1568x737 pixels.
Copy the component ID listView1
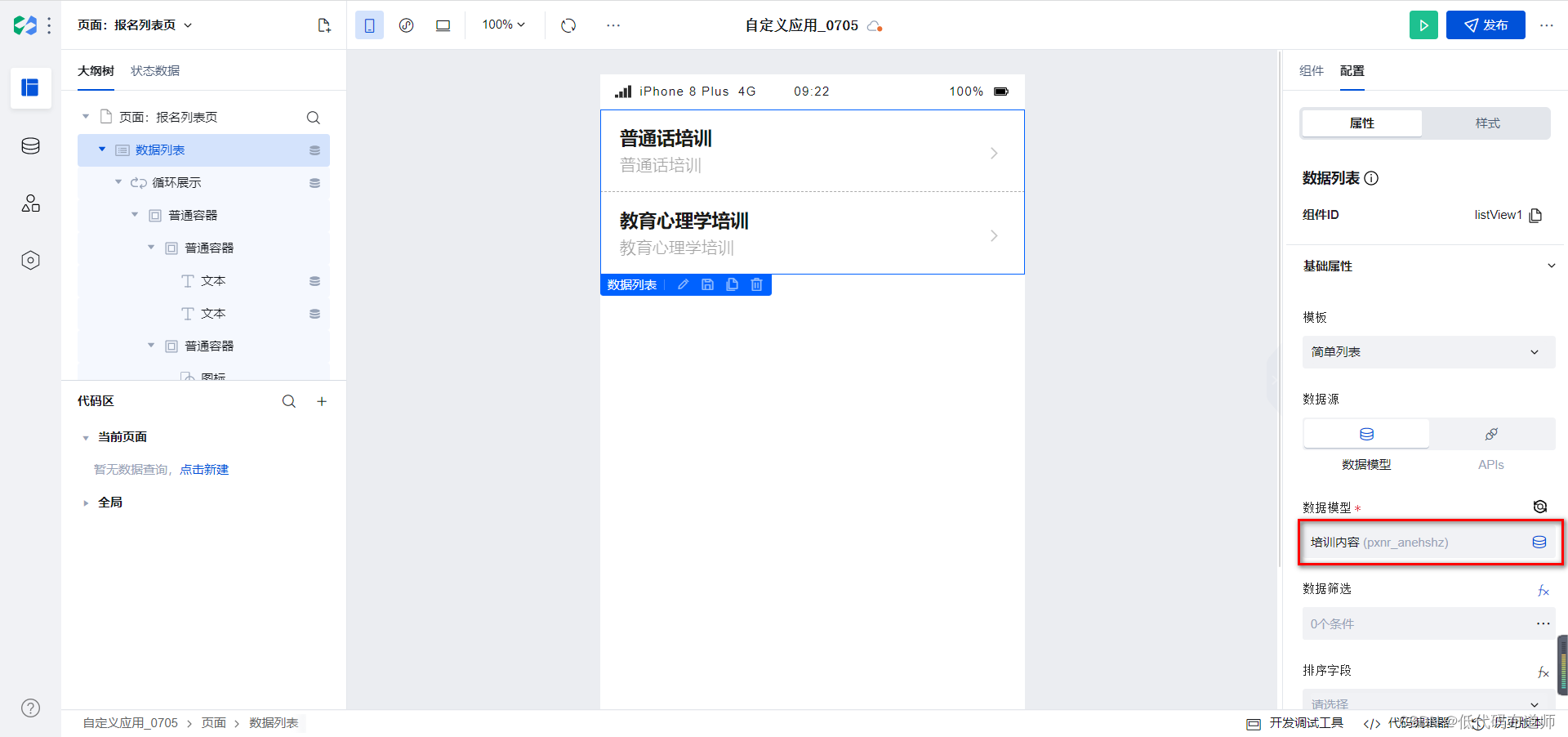[1536, 215]
